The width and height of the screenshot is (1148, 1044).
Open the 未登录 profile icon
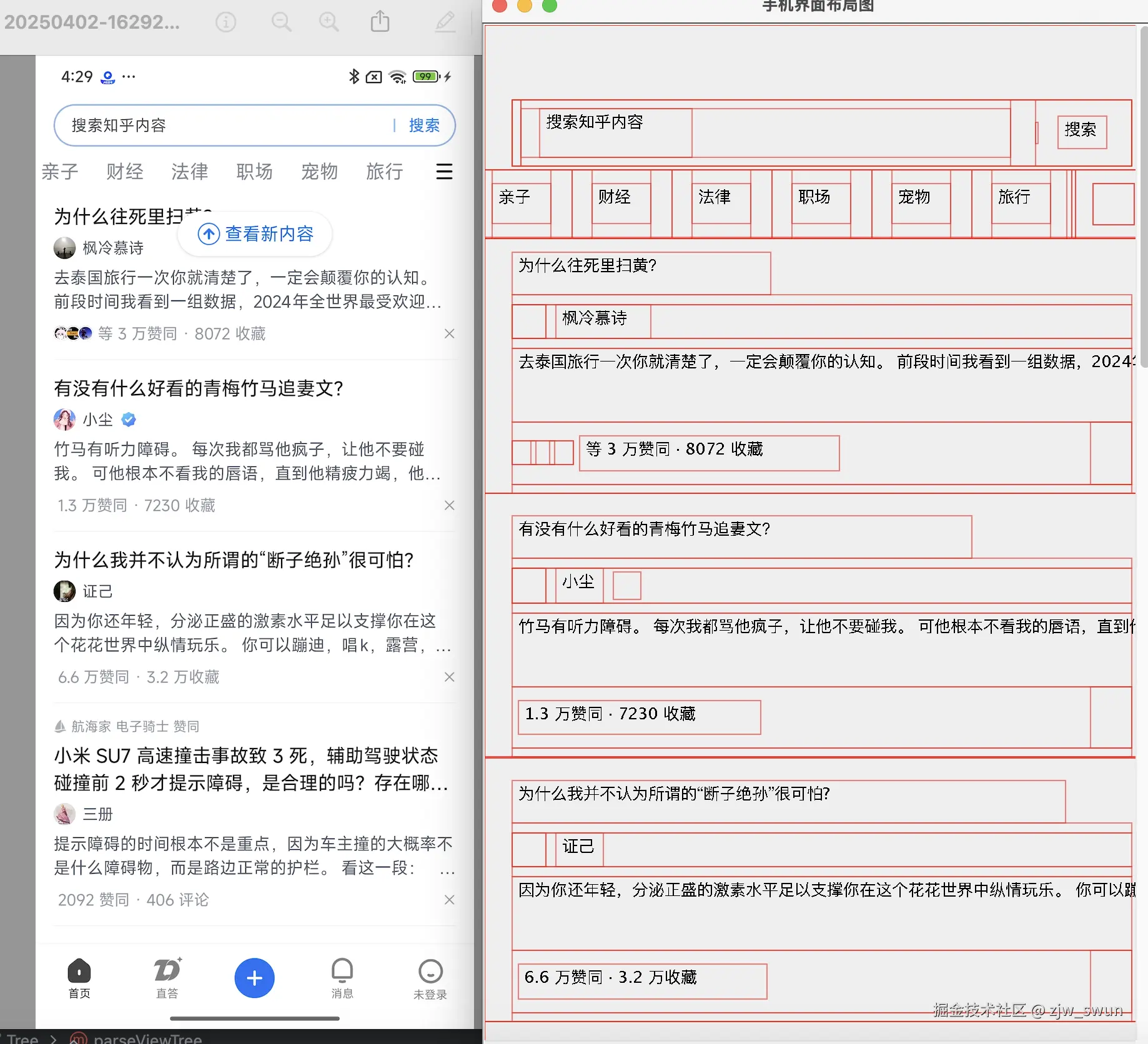(x=430, y=979)
